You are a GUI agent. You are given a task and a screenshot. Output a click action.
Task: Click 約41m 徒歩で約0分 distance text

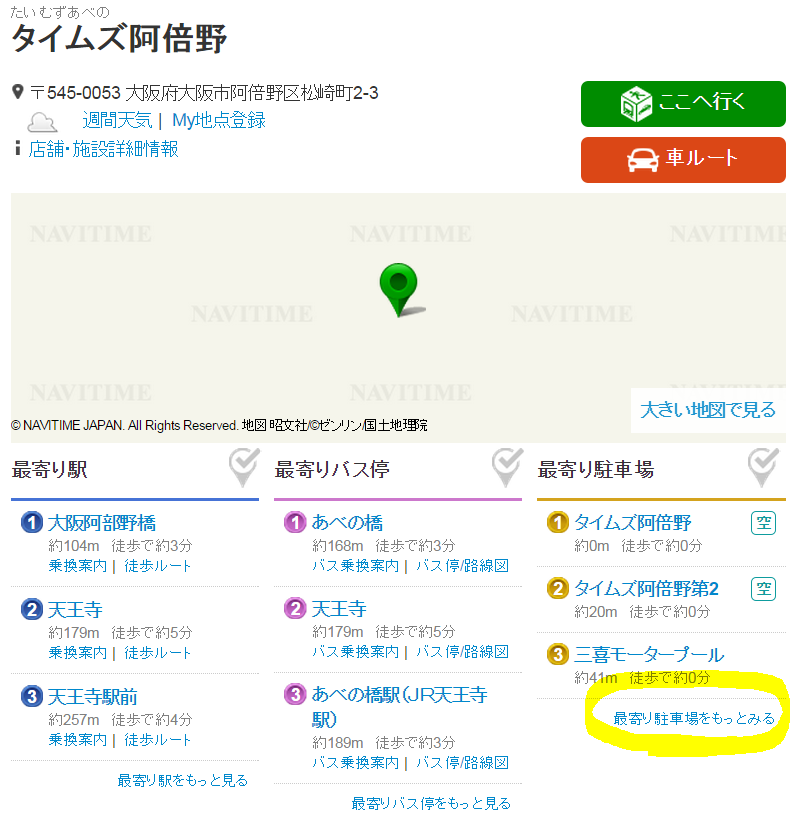point(642,677)
